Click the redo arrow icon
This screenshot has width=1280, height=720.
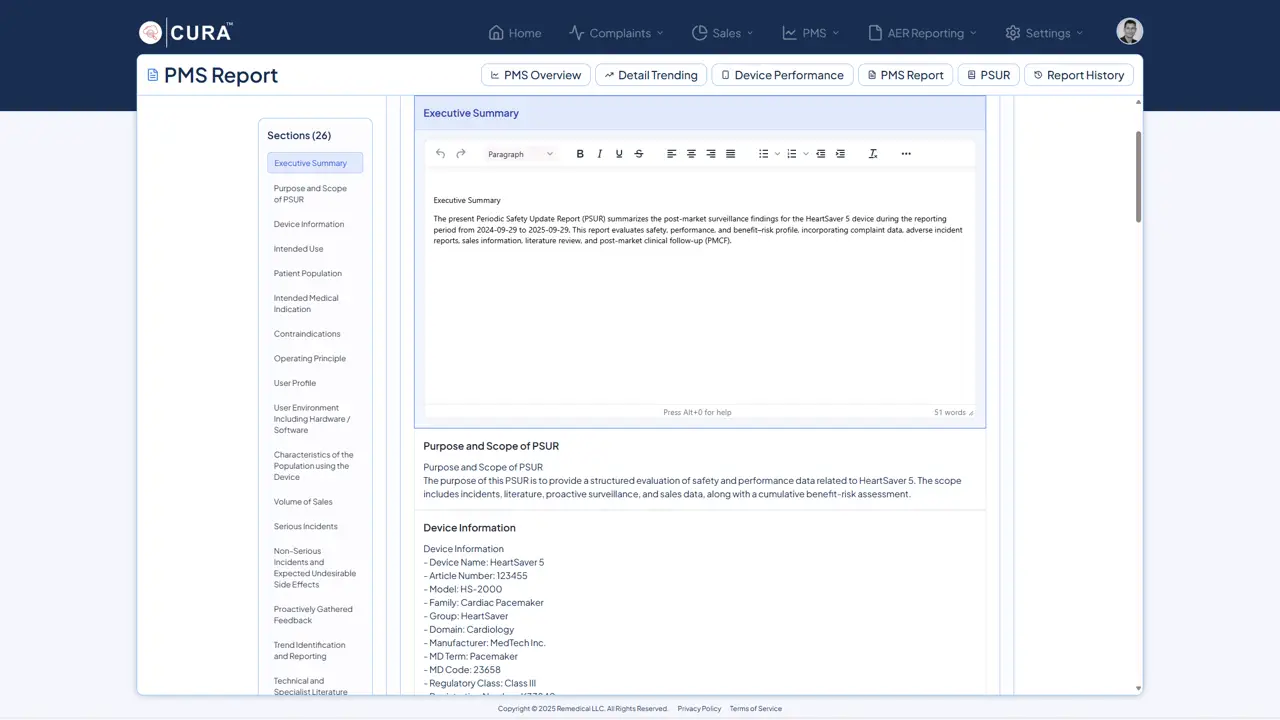tap(461, 154)
